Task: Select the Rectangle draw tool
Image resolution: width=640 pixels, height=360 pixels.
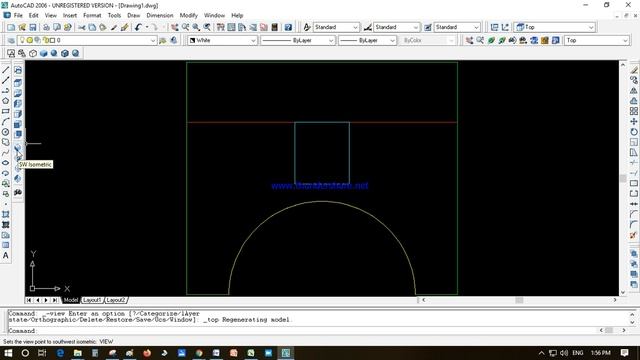Action: tap(6, 111)
